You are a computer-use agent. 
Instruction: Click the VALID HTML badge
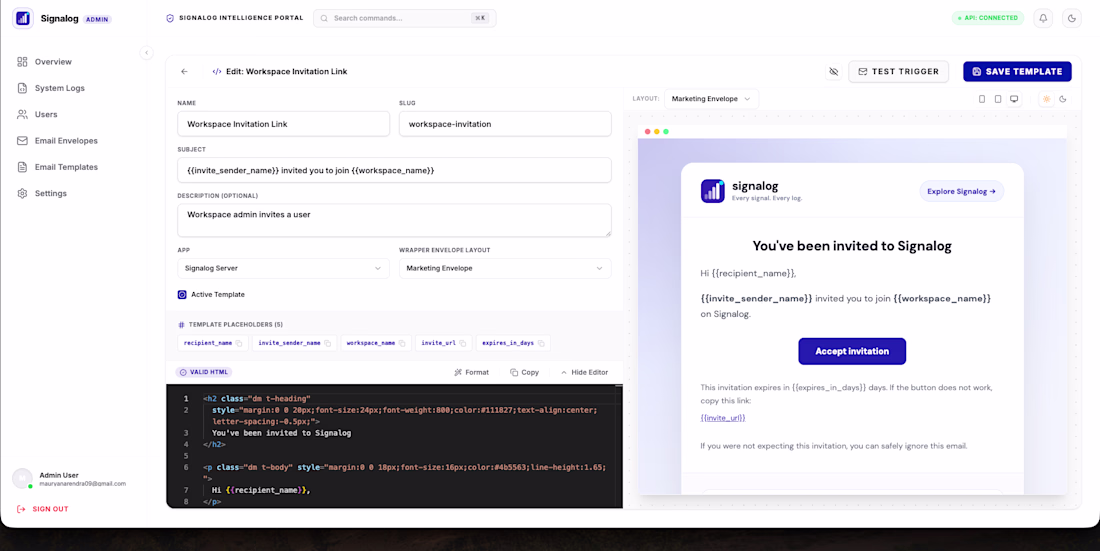(203, 373)
